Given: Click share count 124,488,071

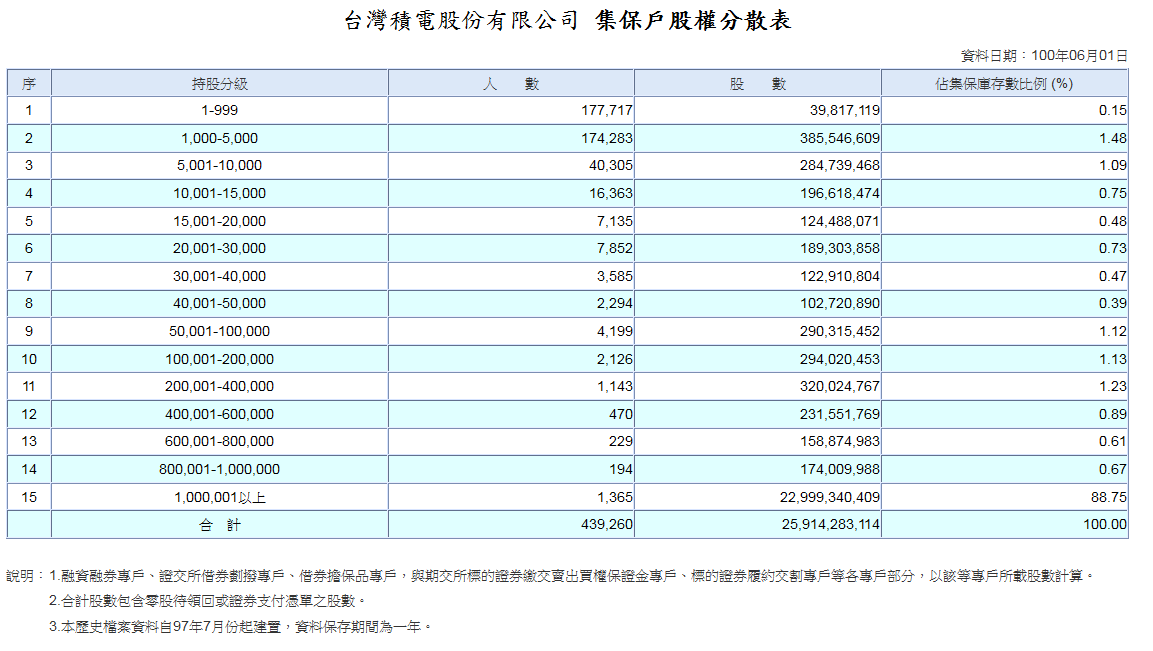Looking at the screenshot, I should [840, 221].
